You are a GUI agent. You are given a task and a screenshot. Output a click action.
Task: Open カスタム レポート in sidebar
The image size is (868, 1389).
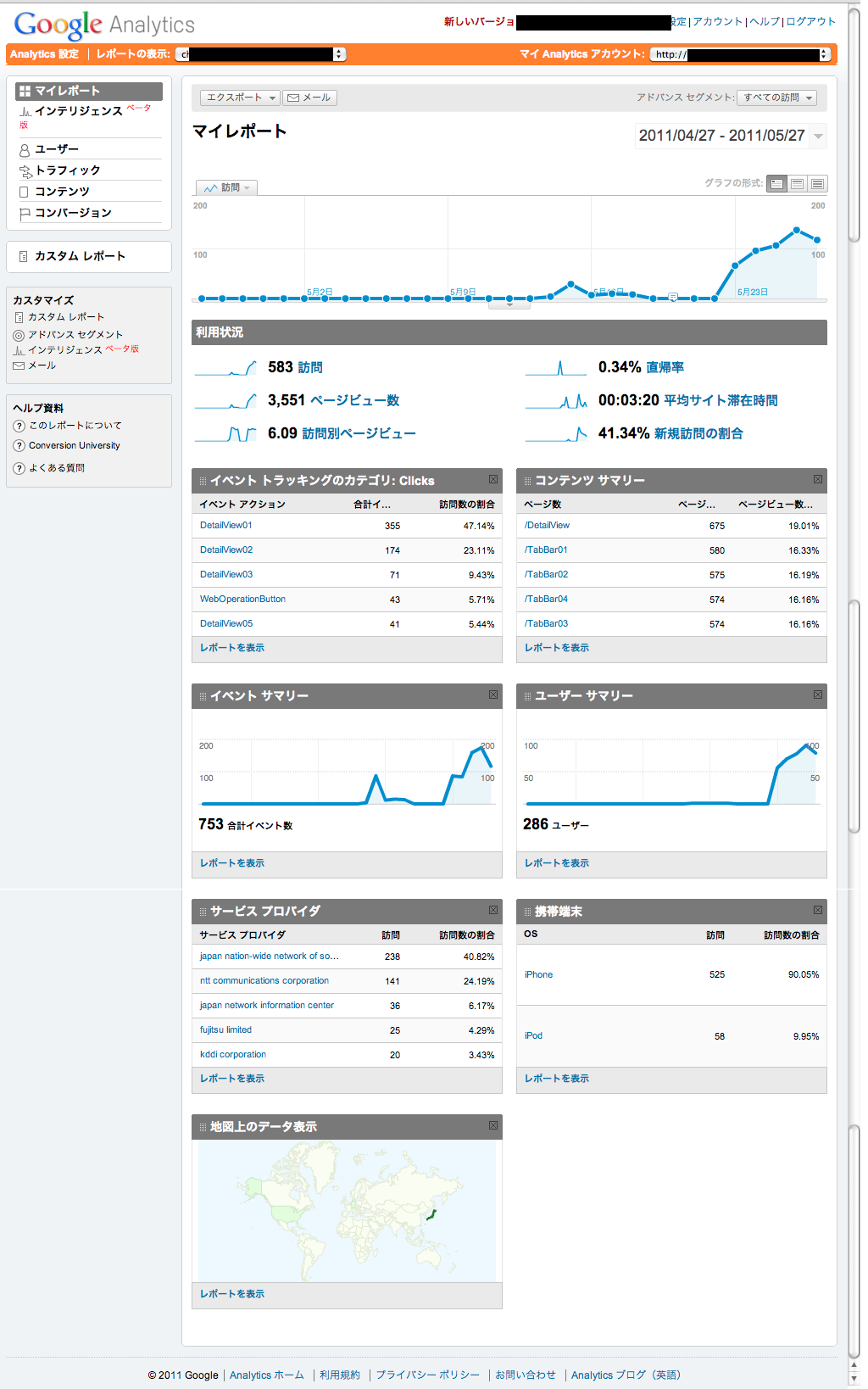click(80, 256)
